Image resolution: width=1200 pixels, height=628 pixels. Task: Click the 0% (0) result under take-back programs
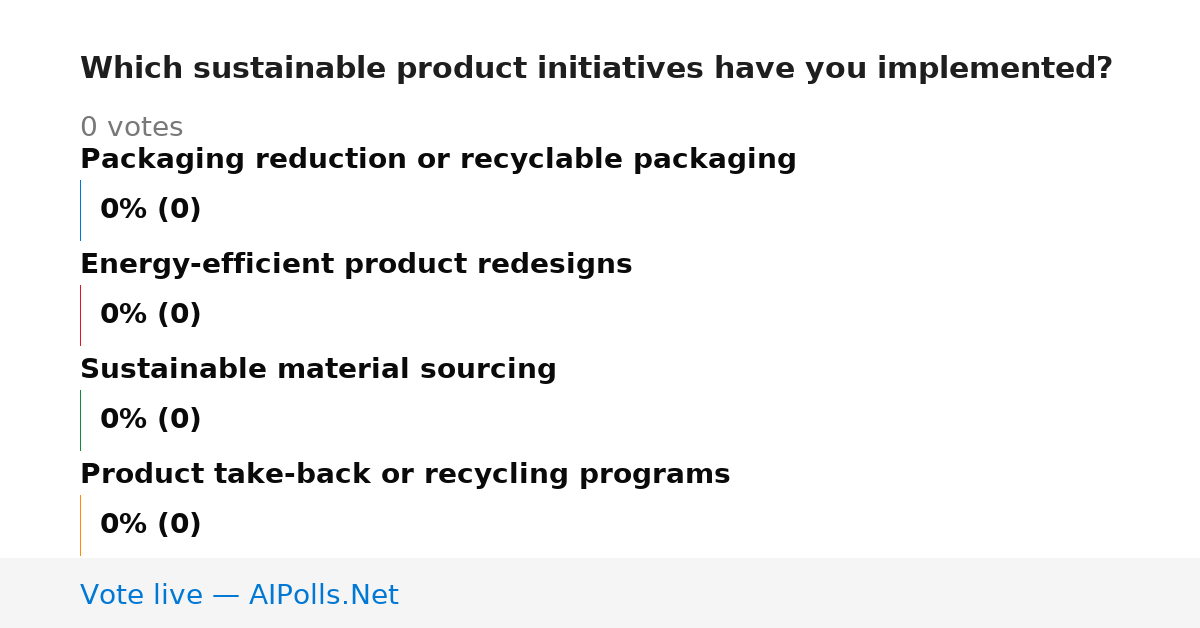coord(150,525)
